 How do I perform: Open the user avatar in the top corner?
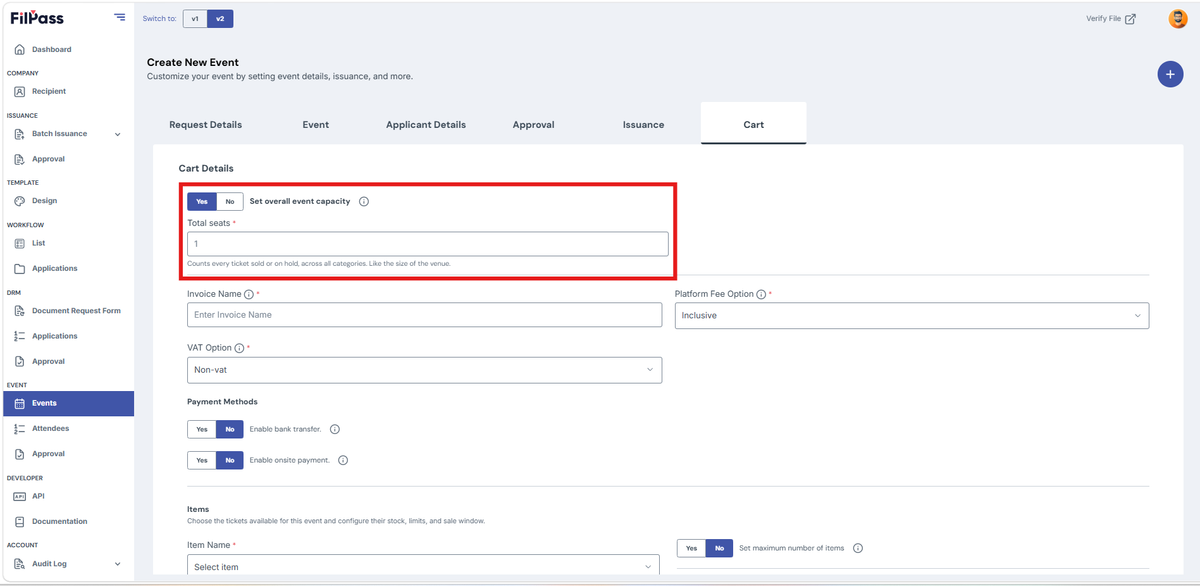(1177, 18)
